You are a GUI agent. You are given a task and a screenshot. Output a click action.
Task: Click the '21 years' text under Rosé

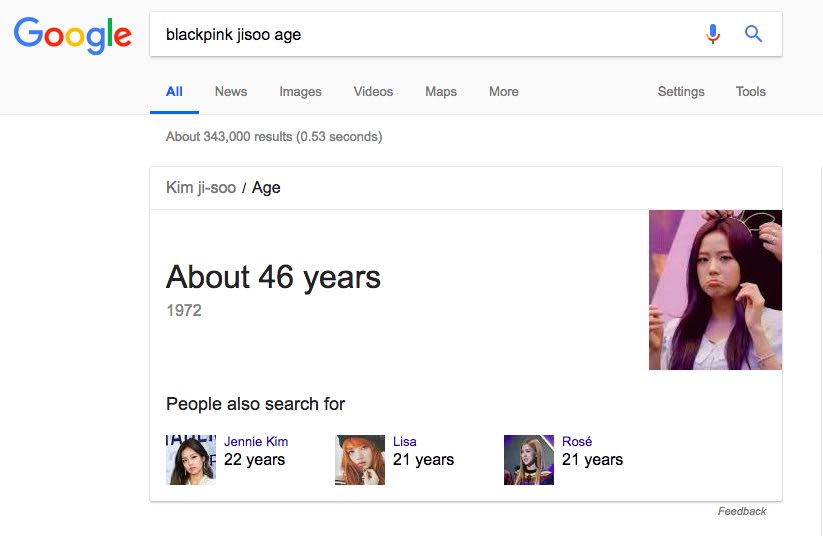593,460
